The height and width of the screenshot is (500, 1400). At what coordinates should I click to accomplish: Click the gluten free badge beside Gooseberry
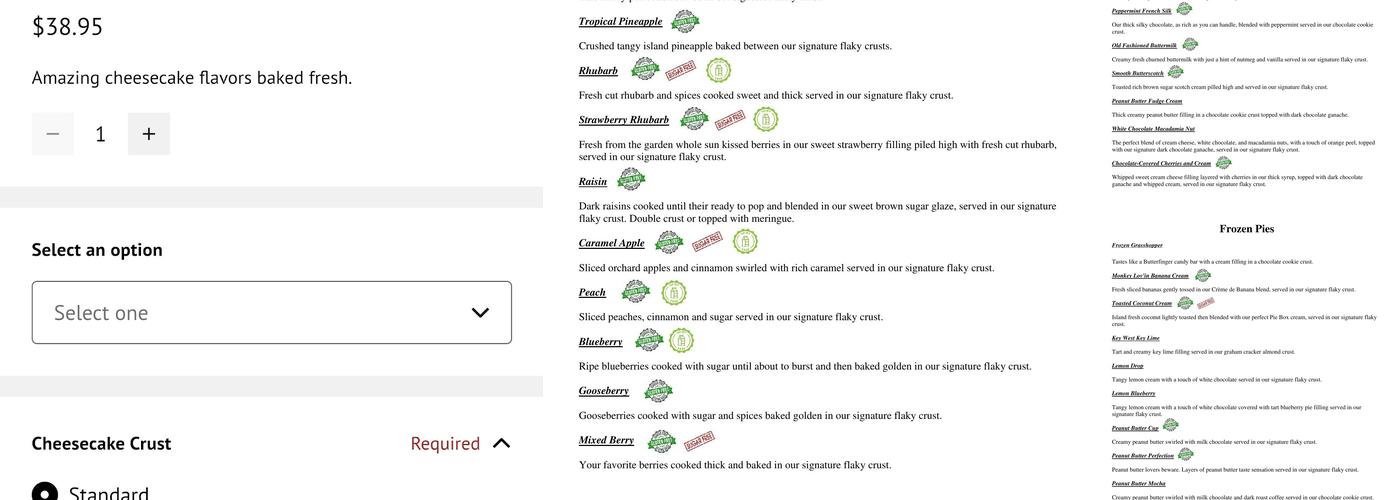click(x=658, y=391)
